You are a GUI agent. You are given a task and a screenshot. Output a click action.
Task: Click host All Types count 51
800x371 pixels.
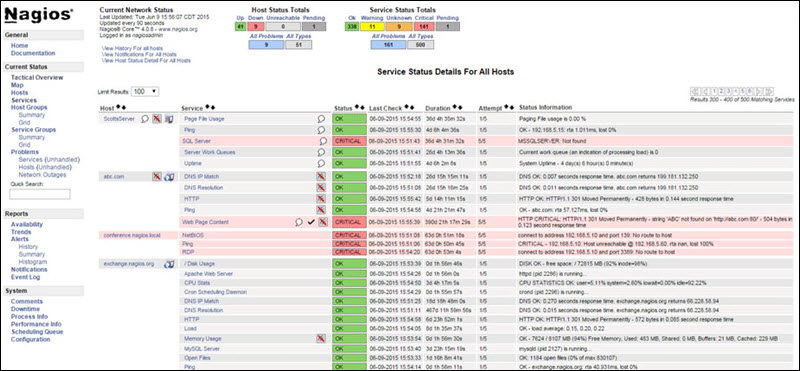(x=298, y=45)
